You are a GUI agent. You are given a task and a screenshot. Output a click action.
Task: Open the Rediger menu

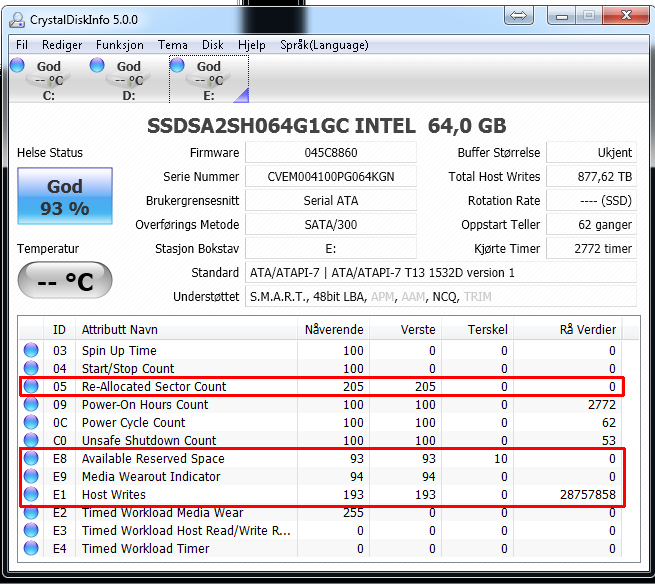[x=62, y=45]
